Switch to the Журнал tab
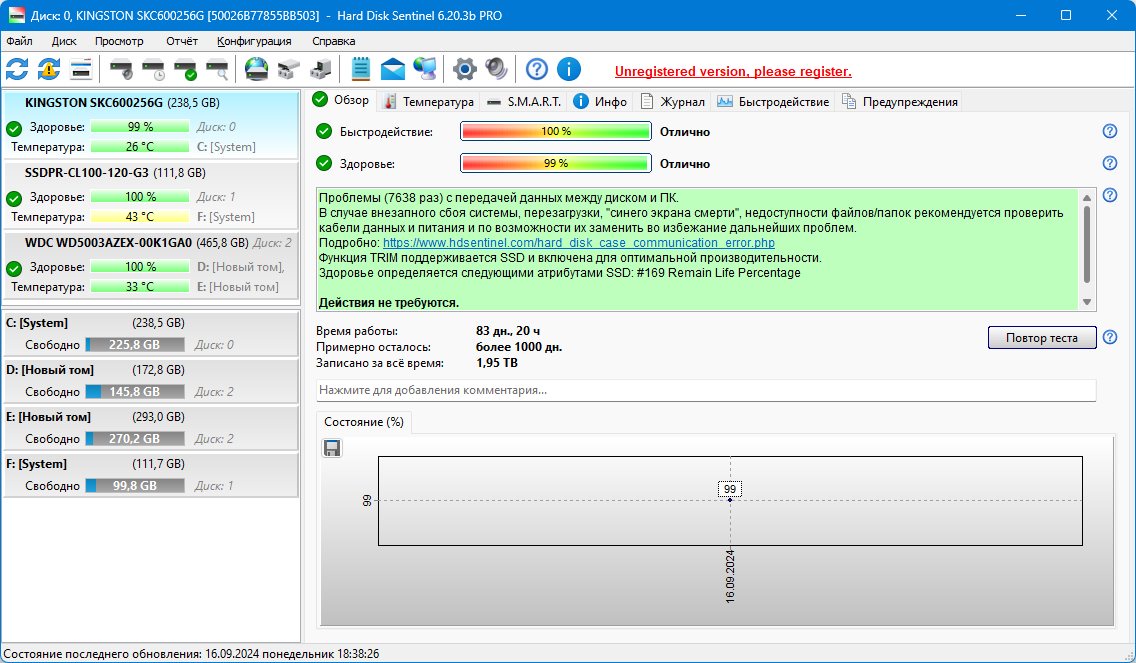The height and width of the screenshot is (663, 1136). point(672,101)
